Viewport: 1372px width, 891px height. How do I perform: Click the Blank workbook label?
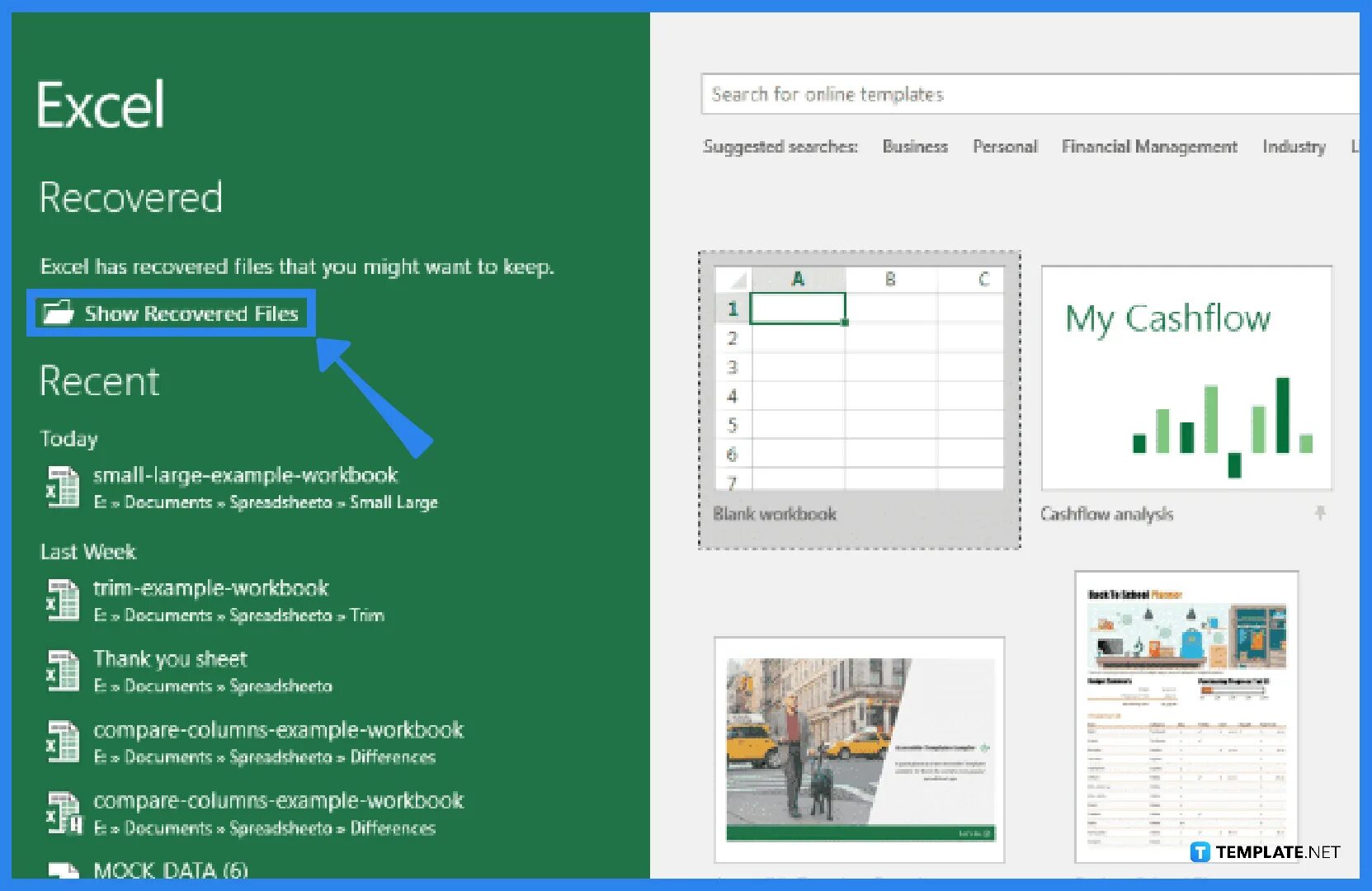pos(775,514)
